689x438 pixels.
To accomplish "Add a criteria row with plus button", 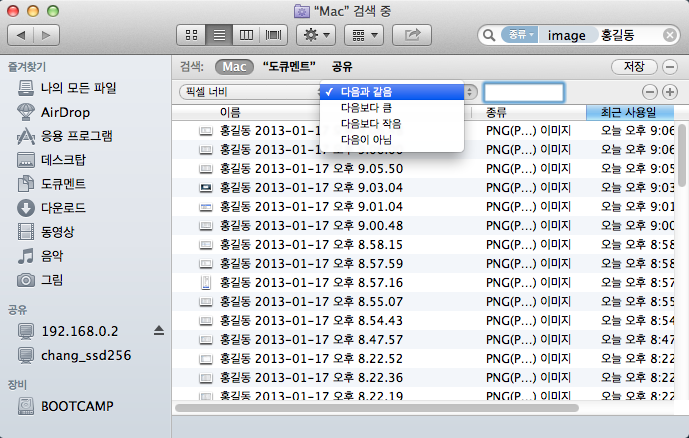I will pos(670,92).
